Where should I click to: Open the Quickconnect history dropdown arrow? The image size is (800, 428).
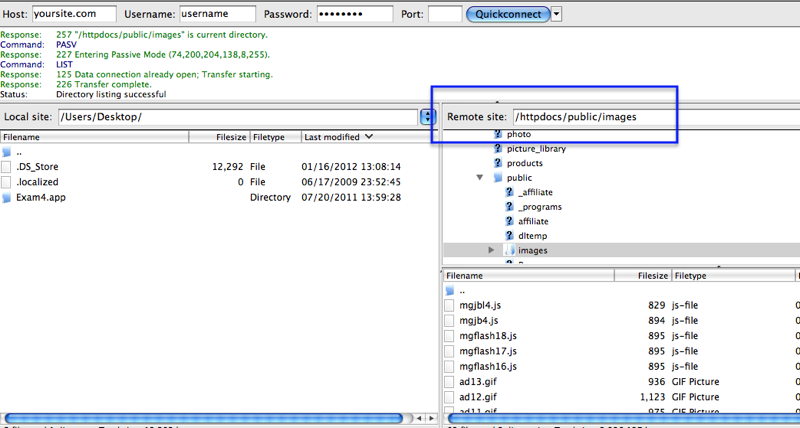(556, 14)
